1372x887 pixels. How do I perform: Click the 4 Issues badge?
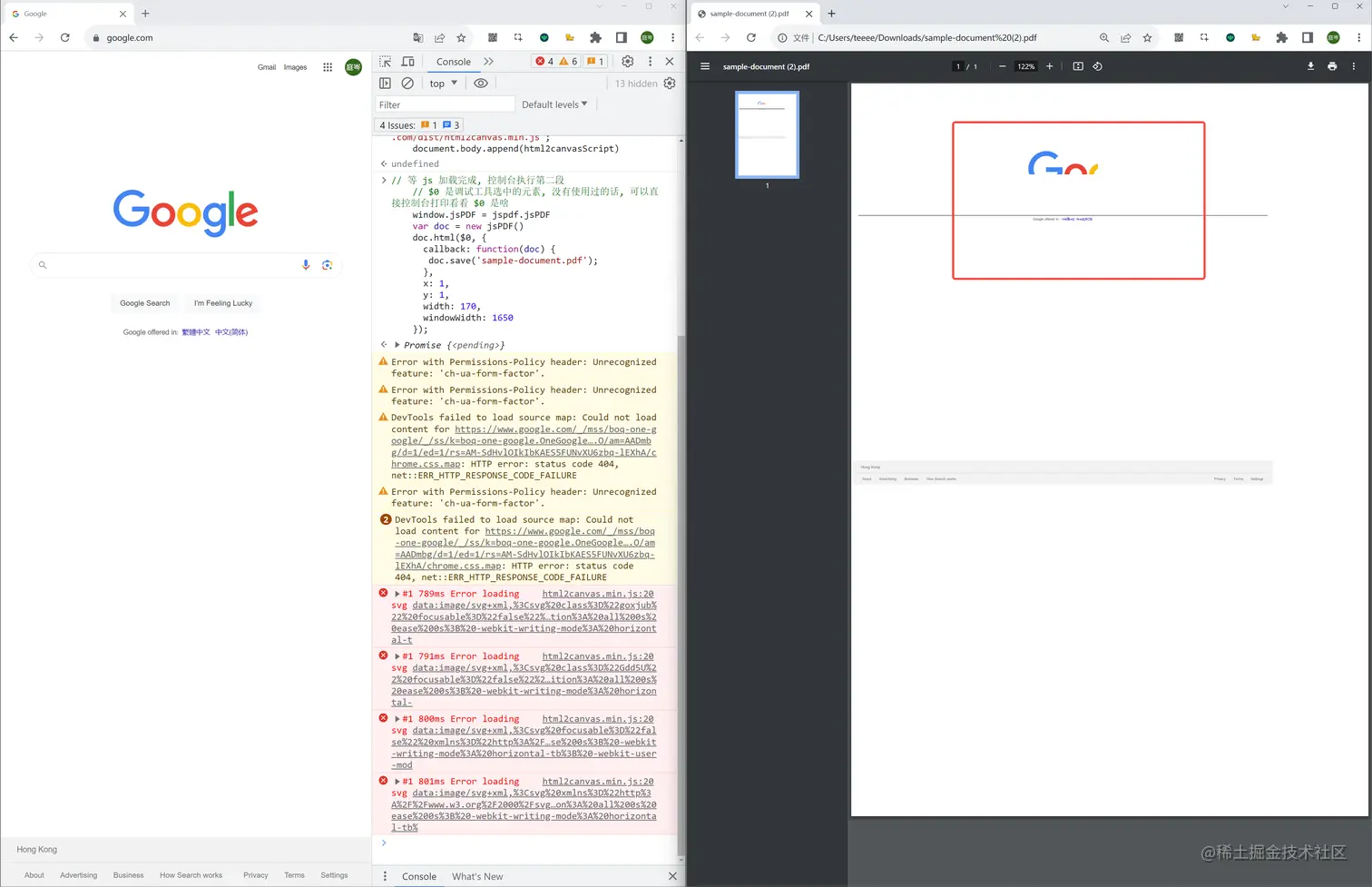tap(419, 125)
